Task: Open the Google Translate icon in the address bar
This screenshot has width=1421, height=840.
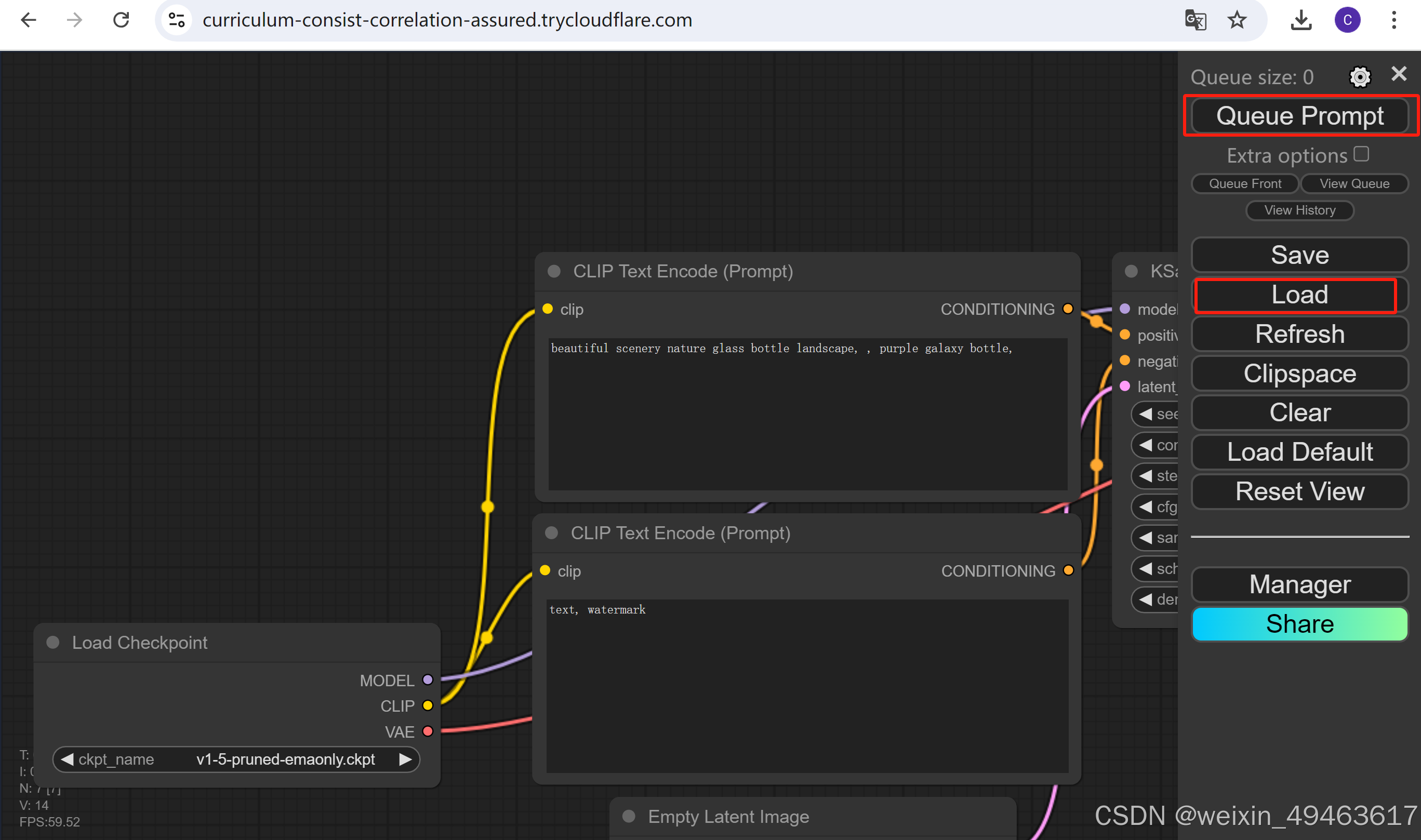Action: (x=1195, y=20)
